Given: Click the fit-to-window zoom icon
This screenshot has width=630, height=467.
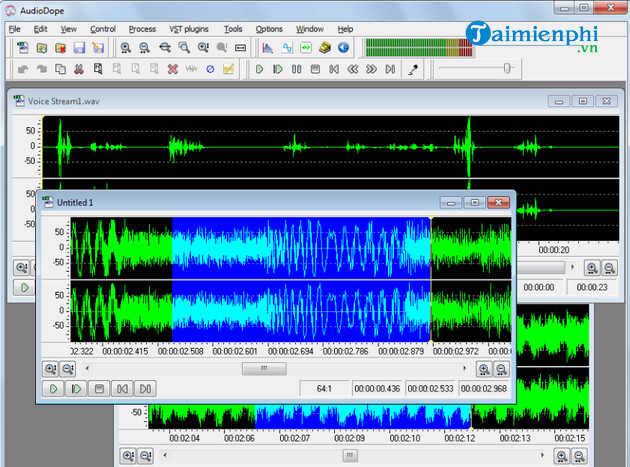Looking at the screenshot, I should click(x=240, y=48).
